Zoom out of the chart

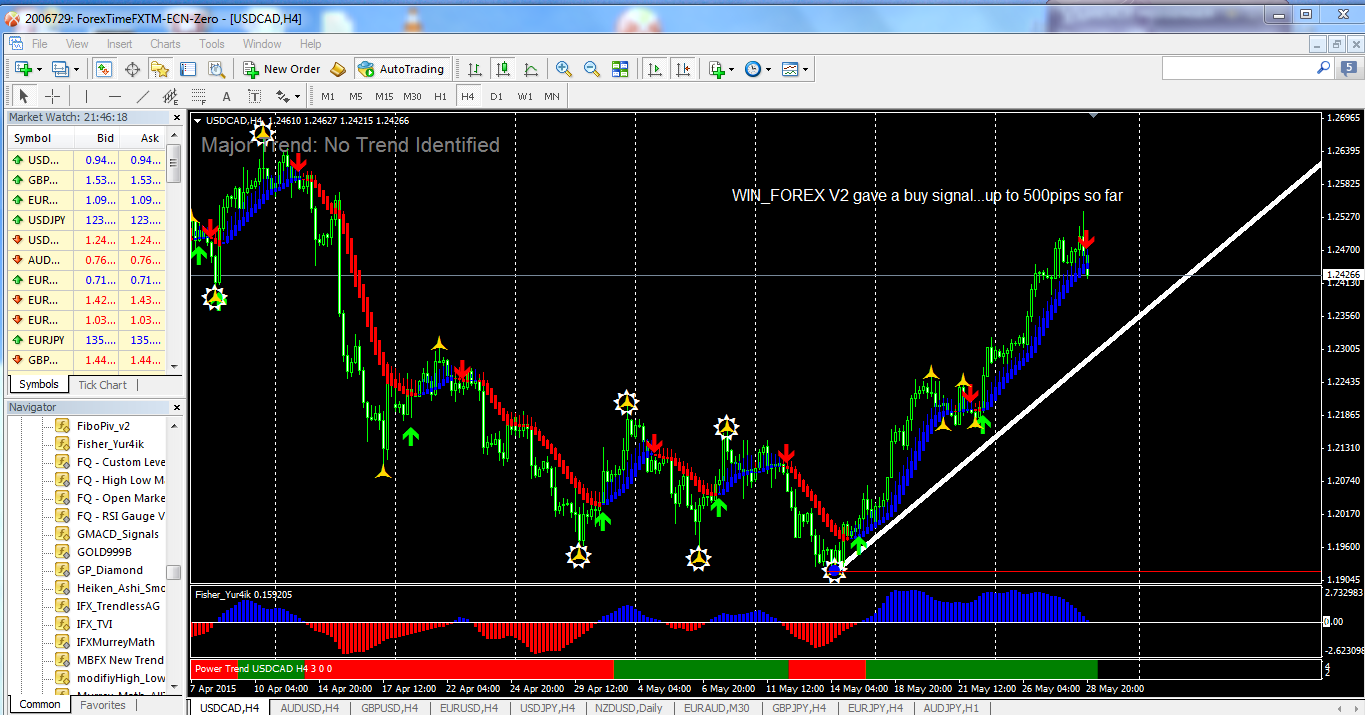point(592,69)
